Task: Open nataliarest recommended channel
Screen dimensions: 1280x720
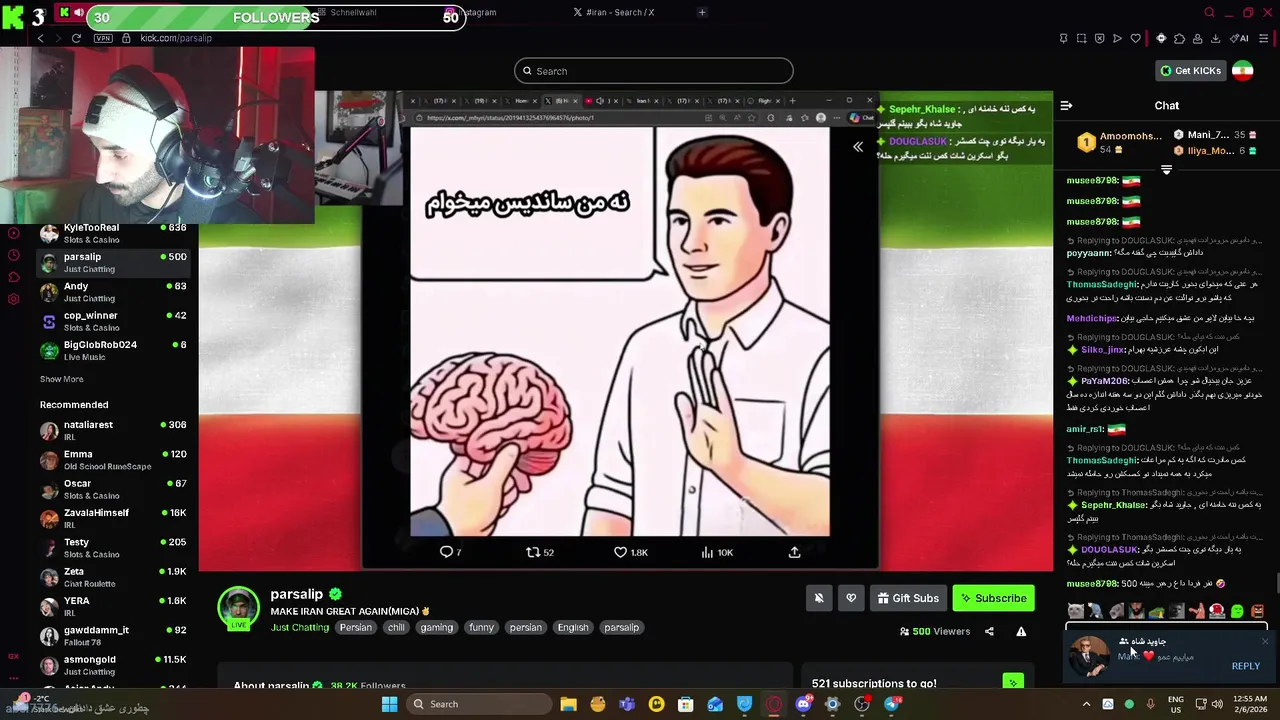Action: coord(113,430)
